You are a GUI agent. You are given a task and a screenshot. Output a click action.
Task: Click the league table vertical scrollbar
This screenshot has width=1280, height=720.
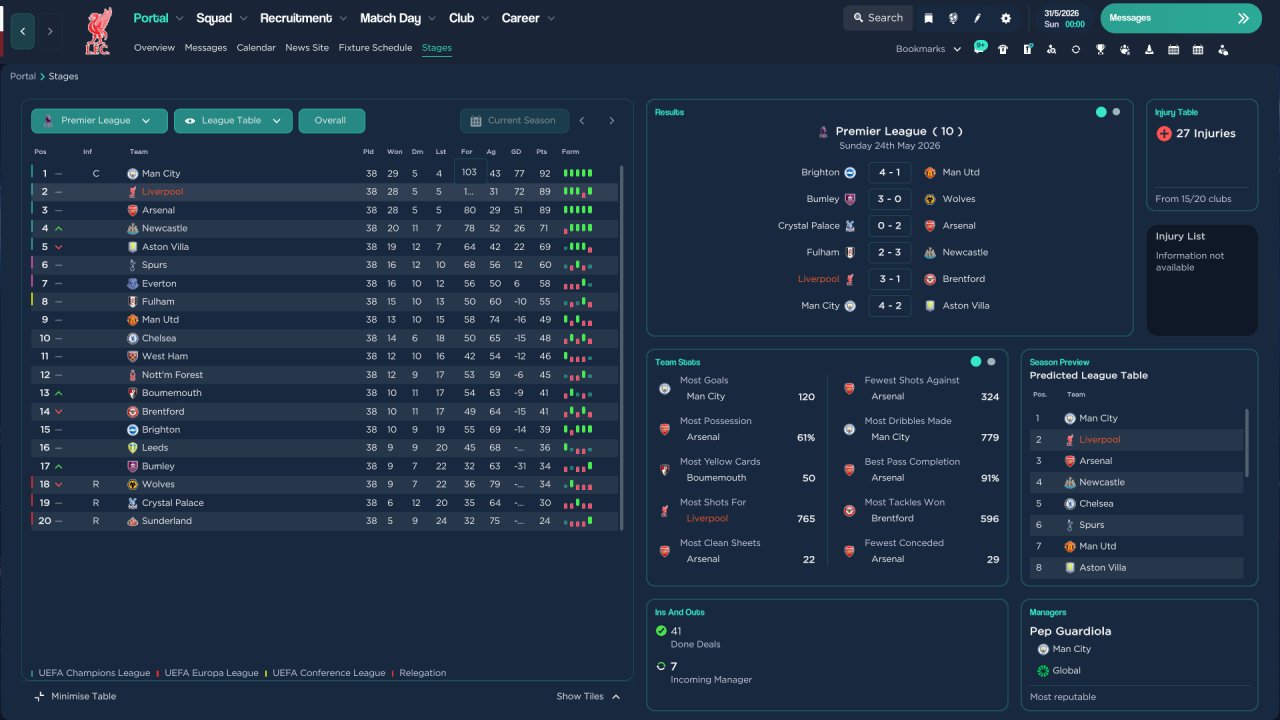click(622, 347)
